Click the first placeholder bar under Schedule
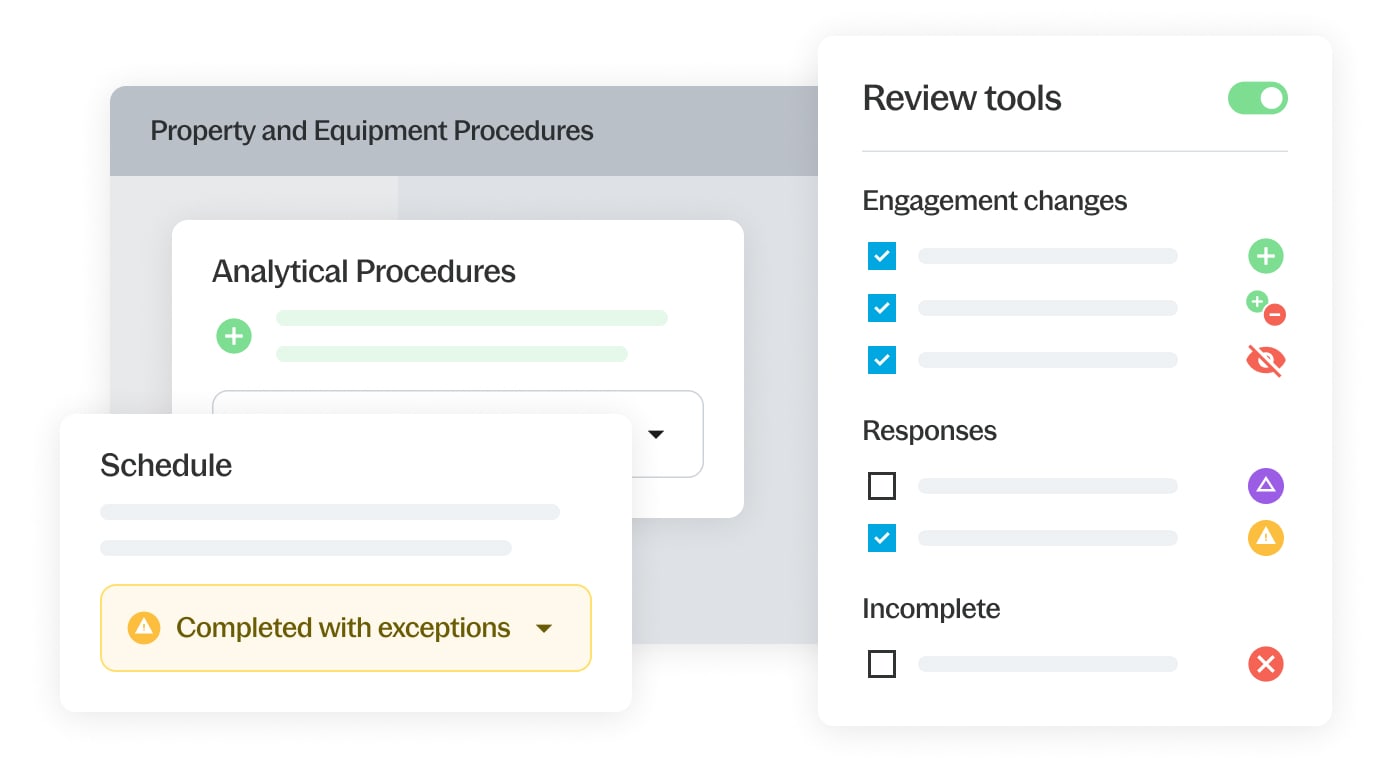This screenshot has height=780, width=1392. click(x=330, y=511)
